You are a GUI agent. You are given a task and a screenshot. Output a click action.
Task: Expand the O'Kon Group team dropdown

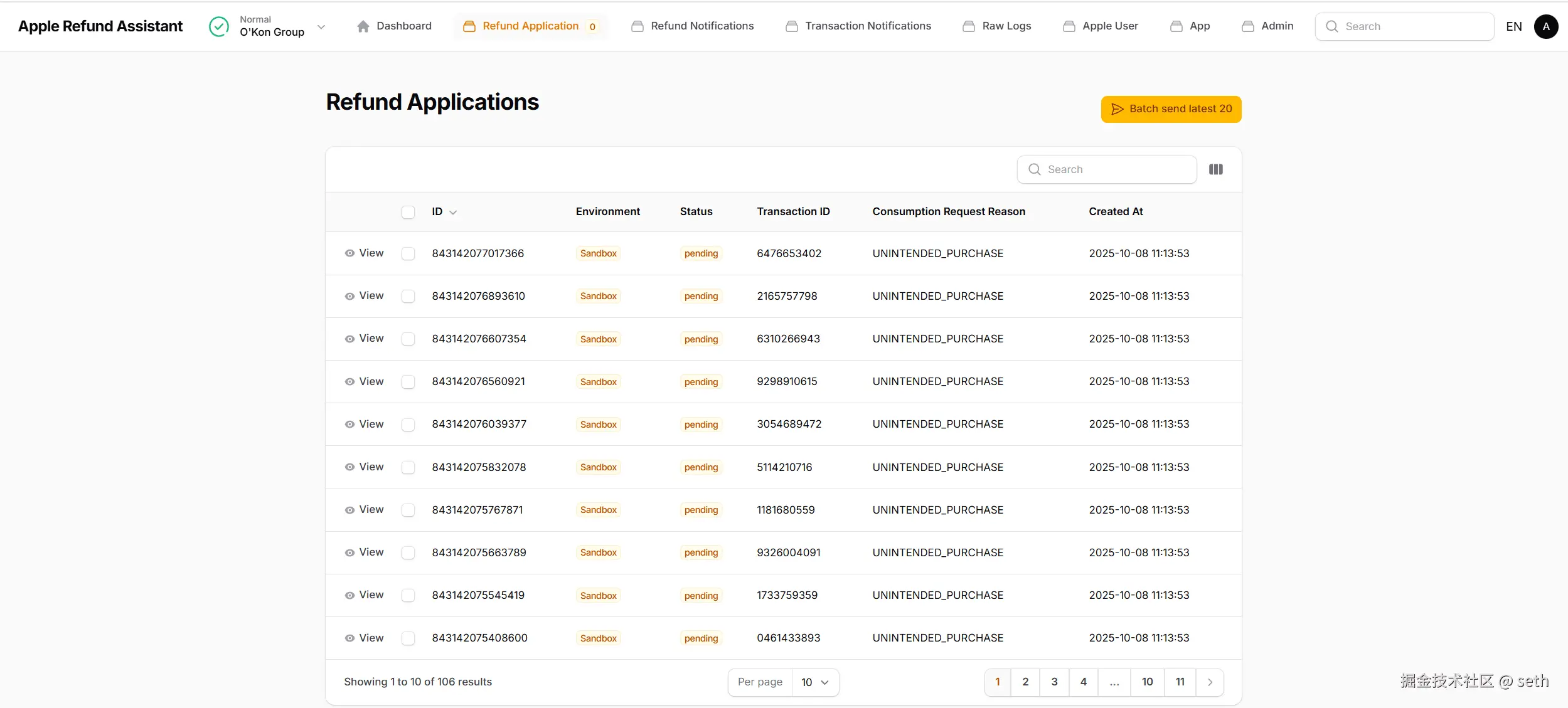[x=321, y=26]
